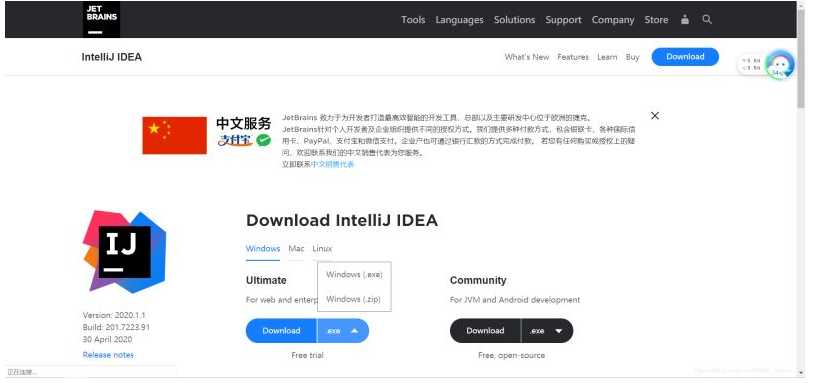The height and width of the screenshot is (383, 818).
Task: Open the Buy link
Action: (632, 57)
